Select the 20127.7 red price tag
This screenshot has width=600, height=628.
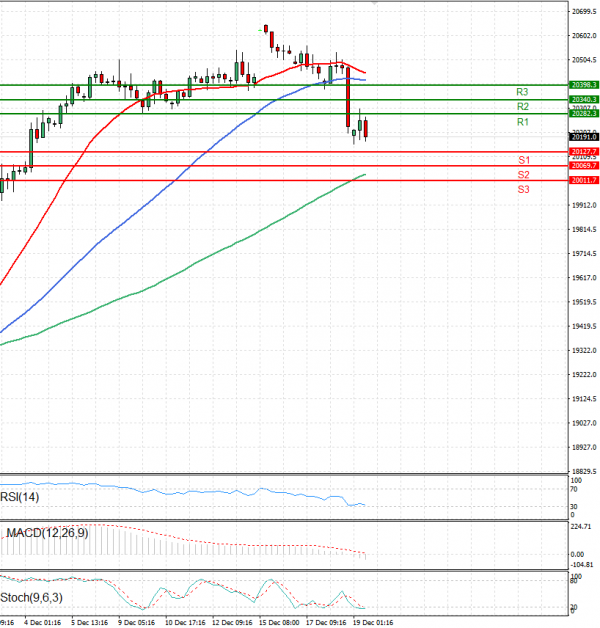point(584,151)
